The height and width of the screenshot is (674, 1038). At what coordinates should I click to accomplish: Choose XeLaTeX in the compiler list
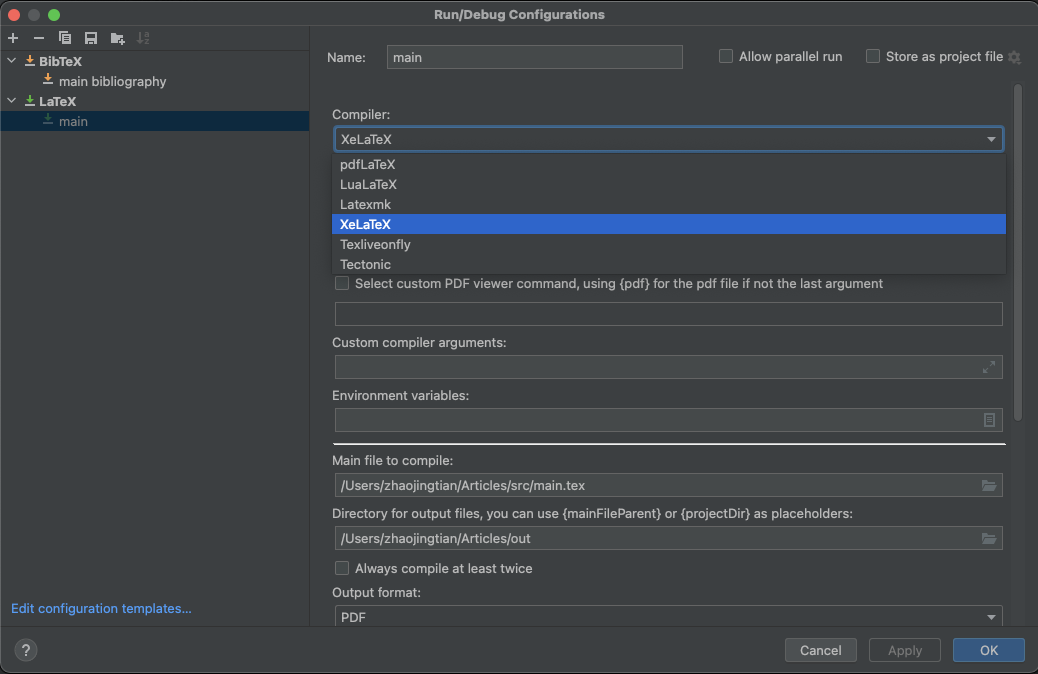(x=669, y=224)
